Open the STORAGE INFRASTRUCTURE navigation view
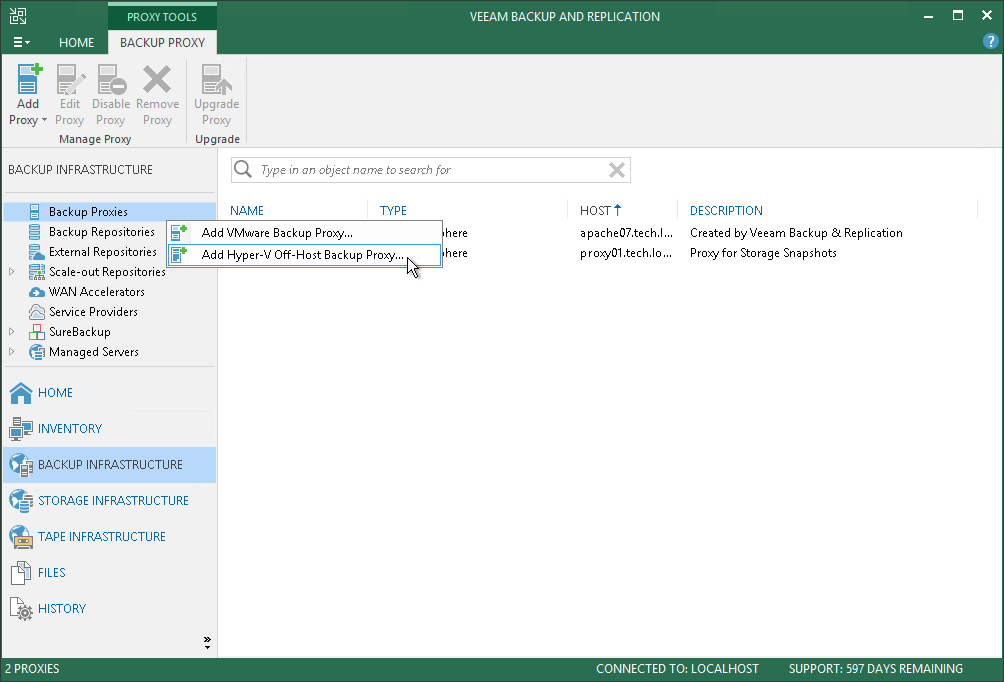The image size is (1004, 682). [109, 501]
